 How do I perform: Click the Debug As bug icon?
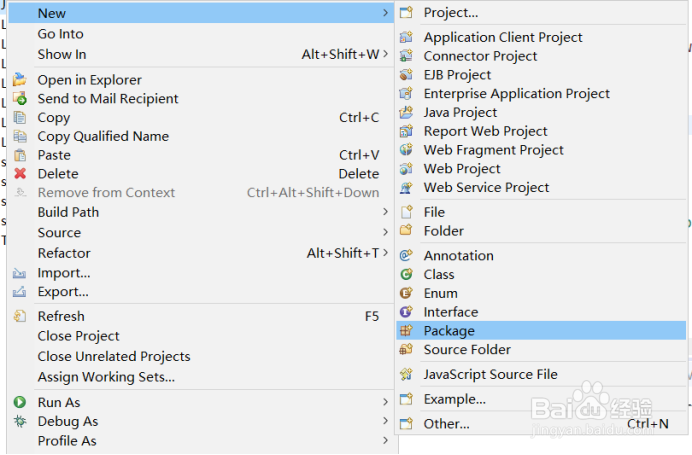pos(20,422)
